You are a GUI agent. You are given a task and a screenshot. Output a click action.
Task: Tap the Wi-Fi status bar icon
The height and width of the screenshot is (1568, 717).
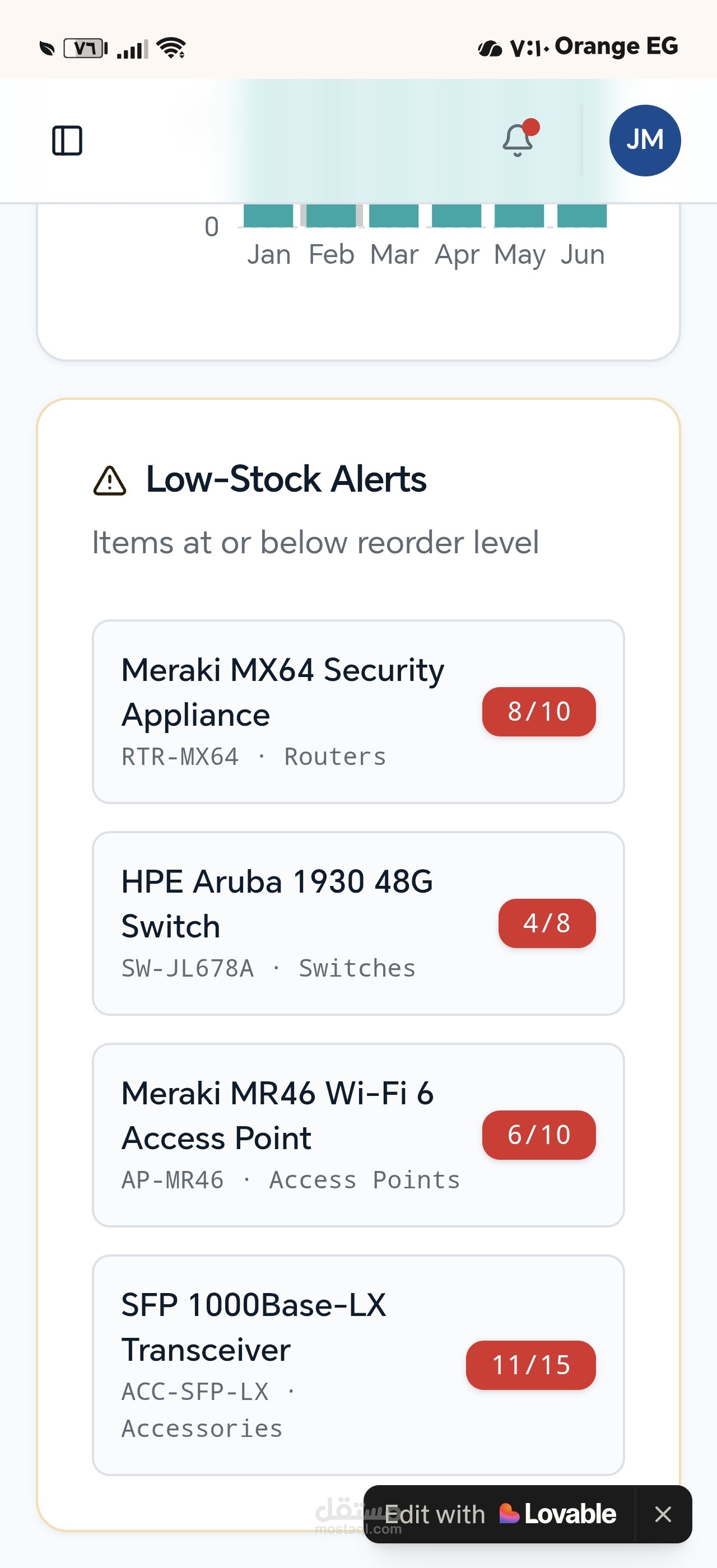click(171, 48)
